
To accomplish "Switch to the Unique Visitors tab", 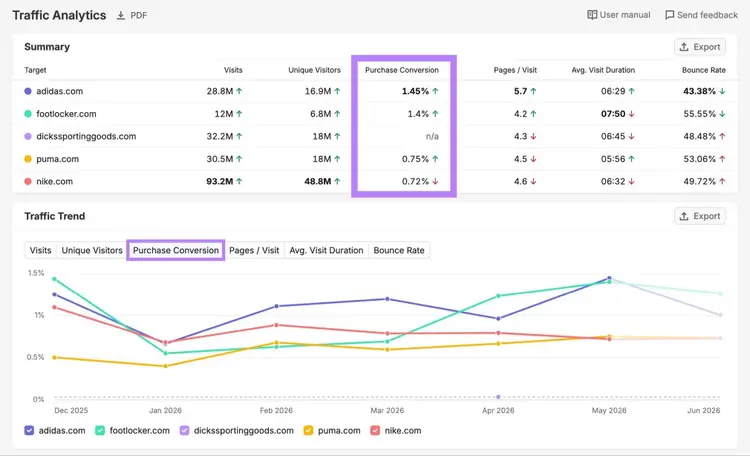I will coord(92,250).
